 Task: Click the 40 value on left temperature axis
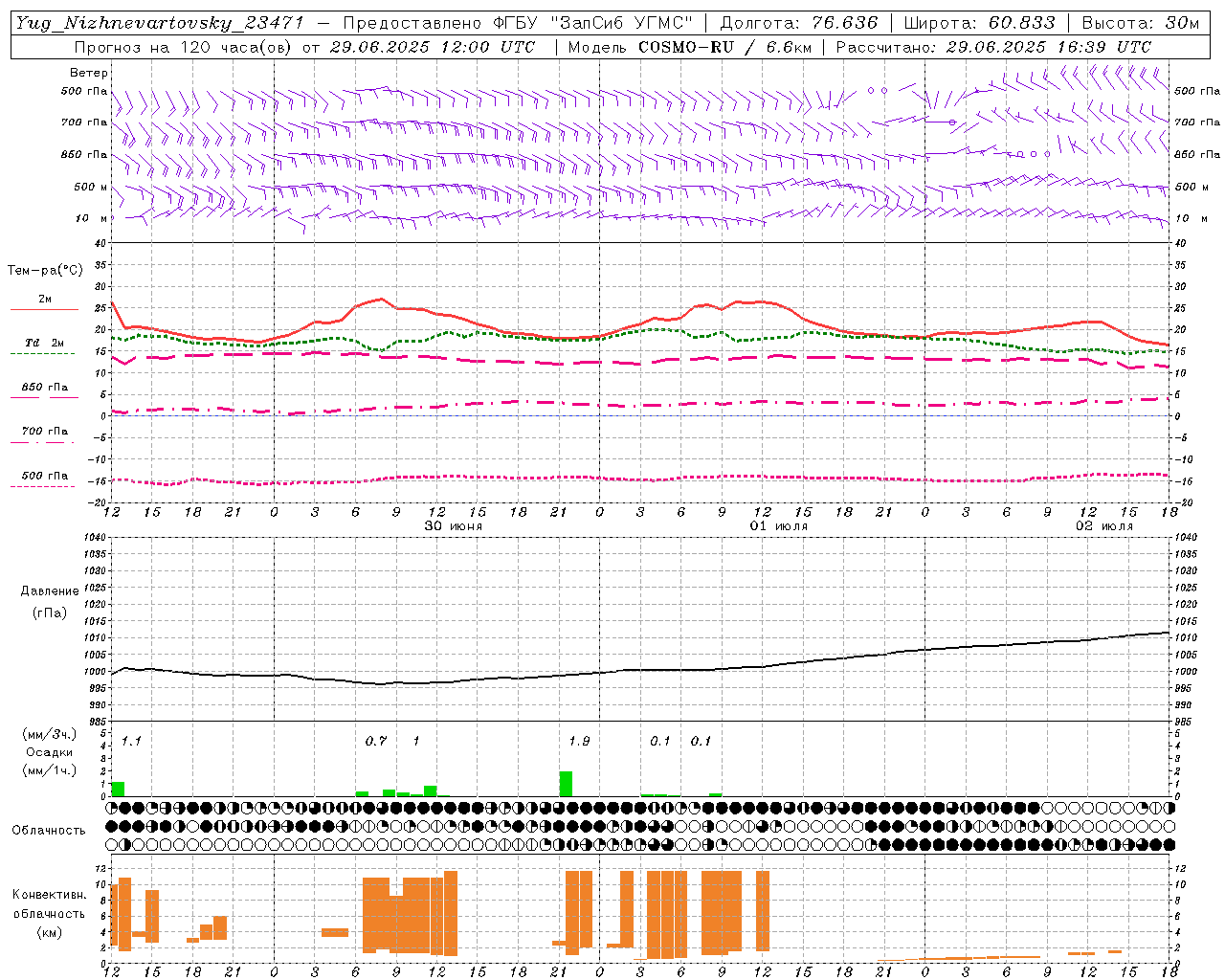coord(101,243)
